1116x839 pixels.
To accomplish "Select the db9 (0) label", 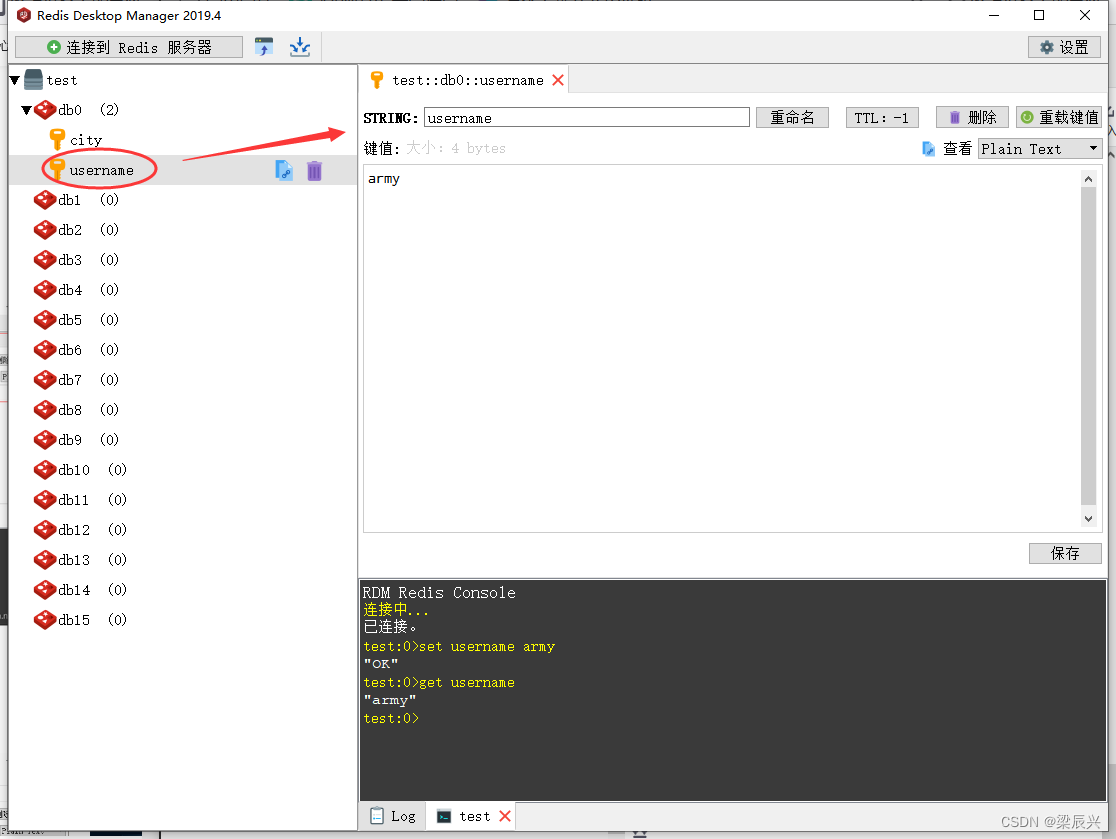I will pyautogui.click(x=88, y=440).
